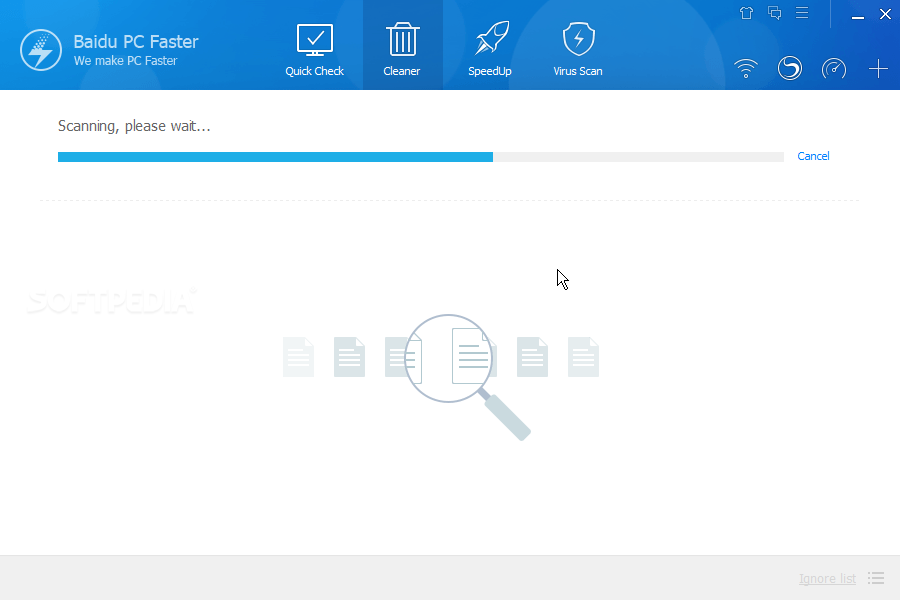The image size is (900, 600).
Task: Open the speedometer speed test tool
Action: [x=833, y=69]
